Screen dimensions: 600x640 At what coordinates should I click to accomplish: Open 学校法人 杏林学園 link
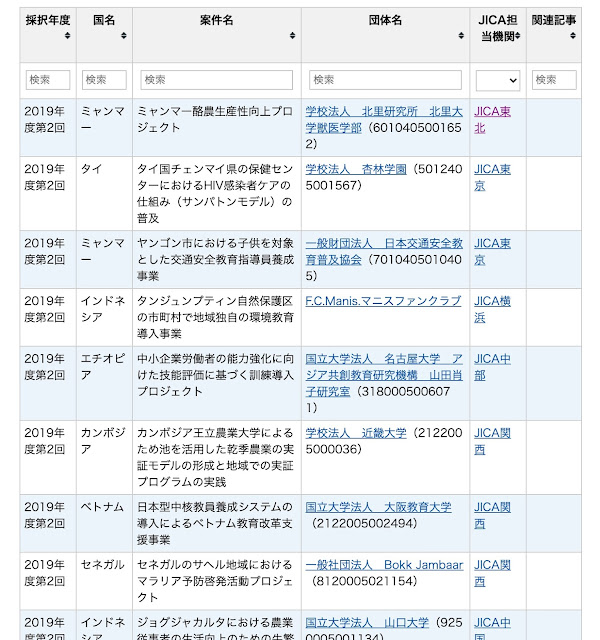click(x=356, y=169)
